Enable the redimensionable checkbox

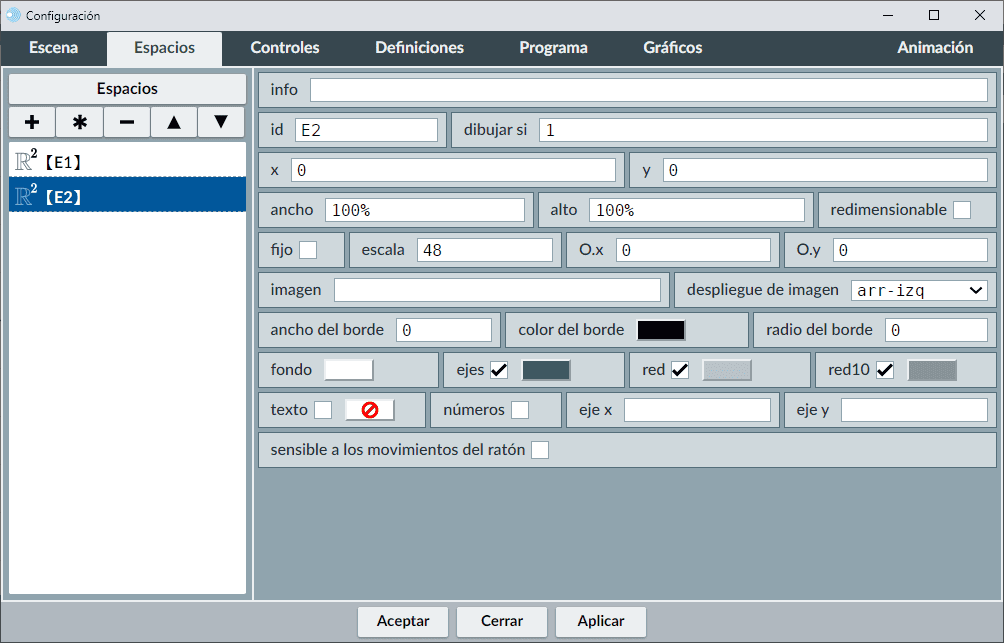tap(961, 210)
